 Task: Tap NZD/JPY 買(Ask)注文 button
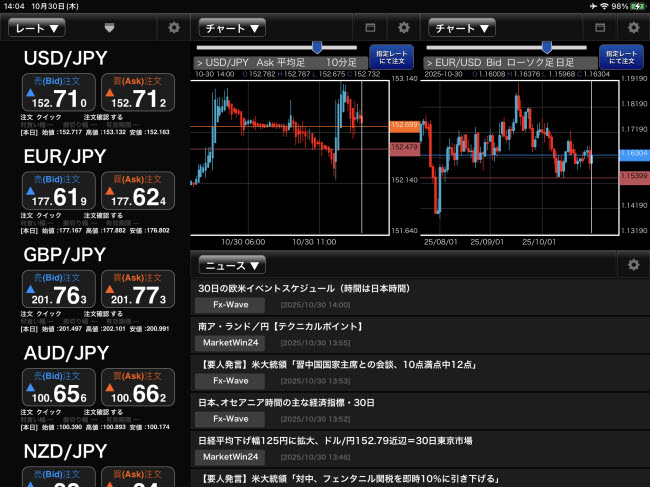point(138,477)
